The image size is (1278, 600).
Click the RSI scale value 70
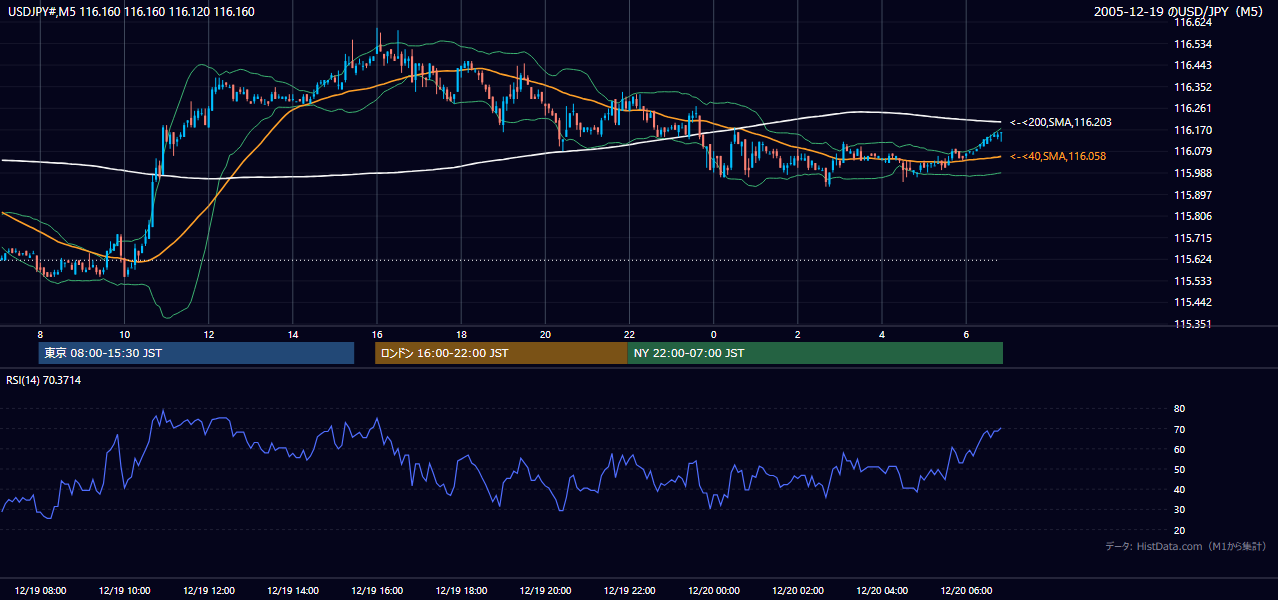point(1179,429)
